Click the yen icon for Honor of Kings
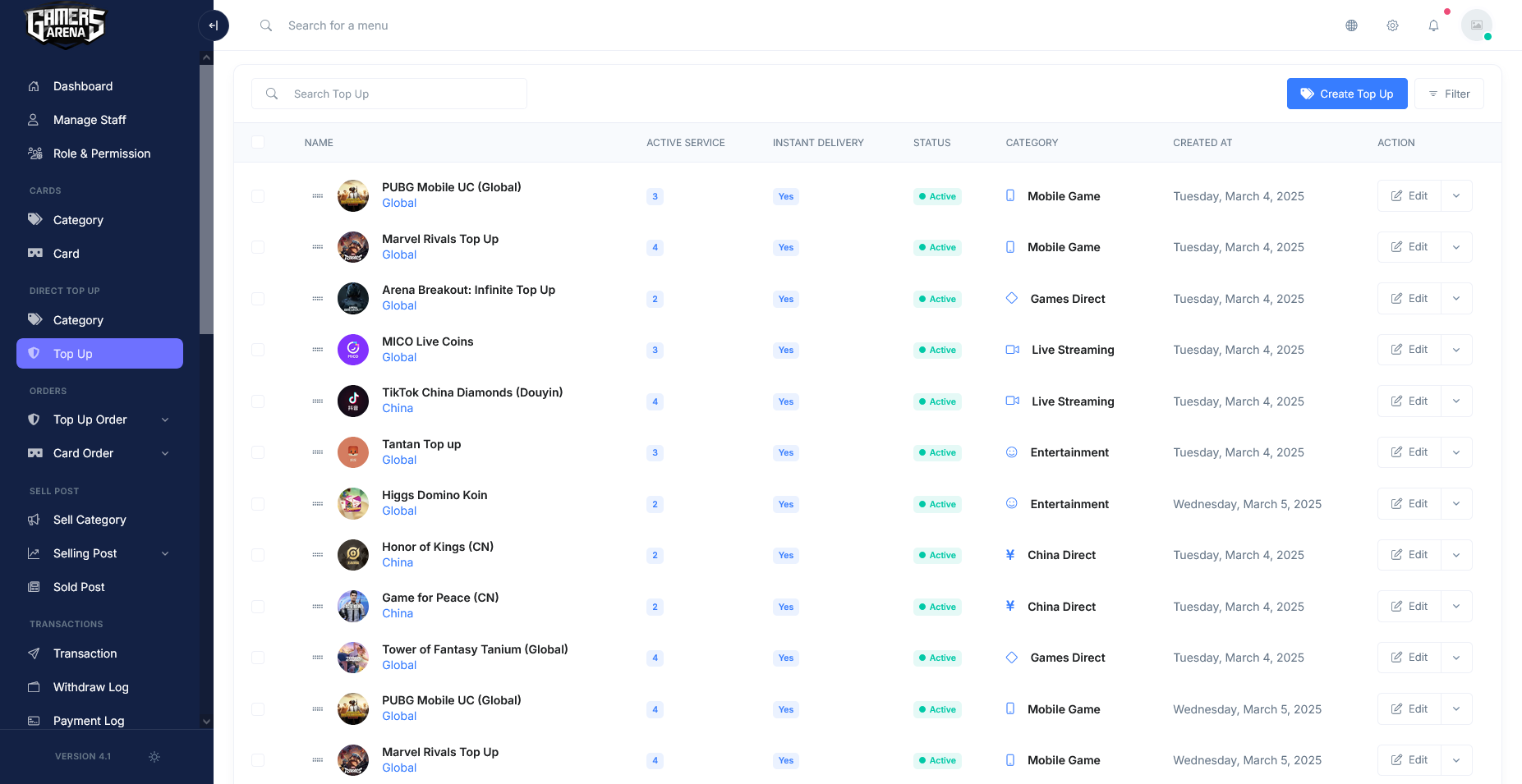Image resolution: width=1522 pixels, height=784 pixels. [x=1010, y=555]
